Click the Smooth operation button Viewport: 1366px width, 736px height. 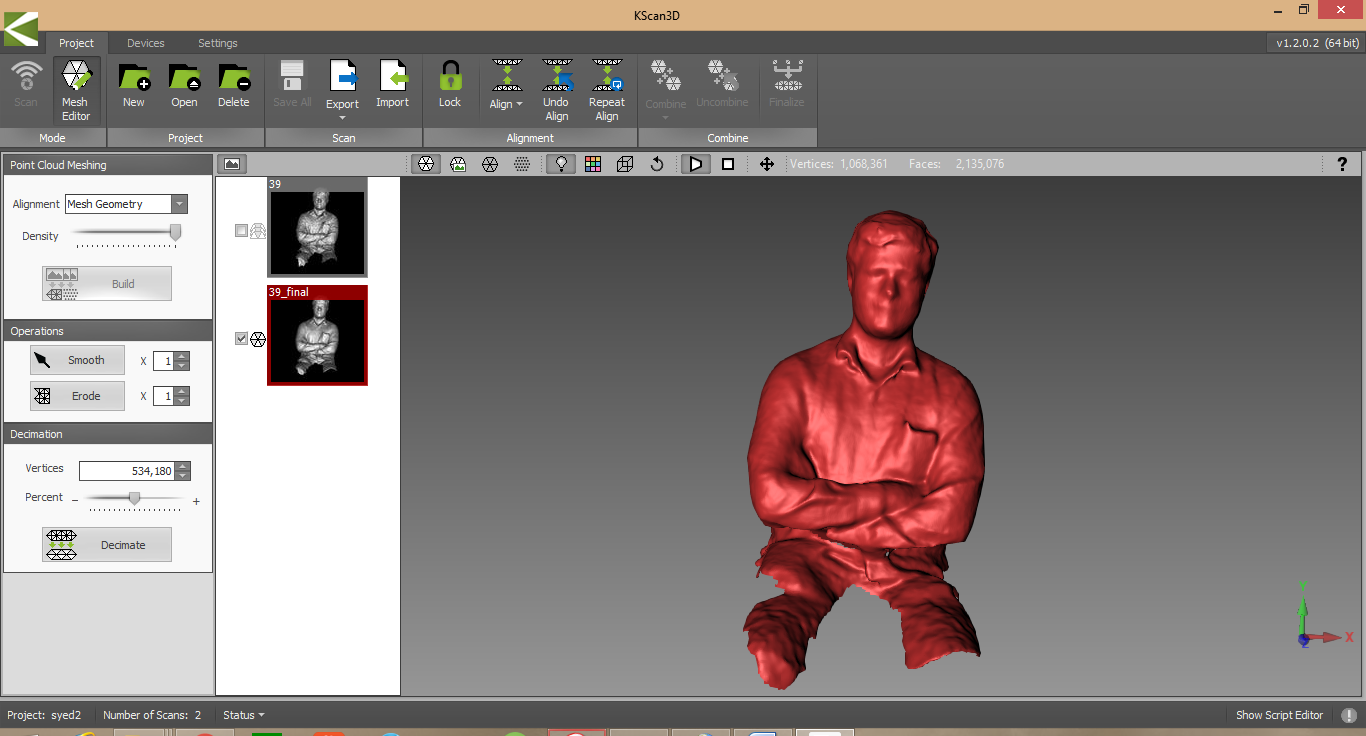pyautogui.click(x=78, y=360)
